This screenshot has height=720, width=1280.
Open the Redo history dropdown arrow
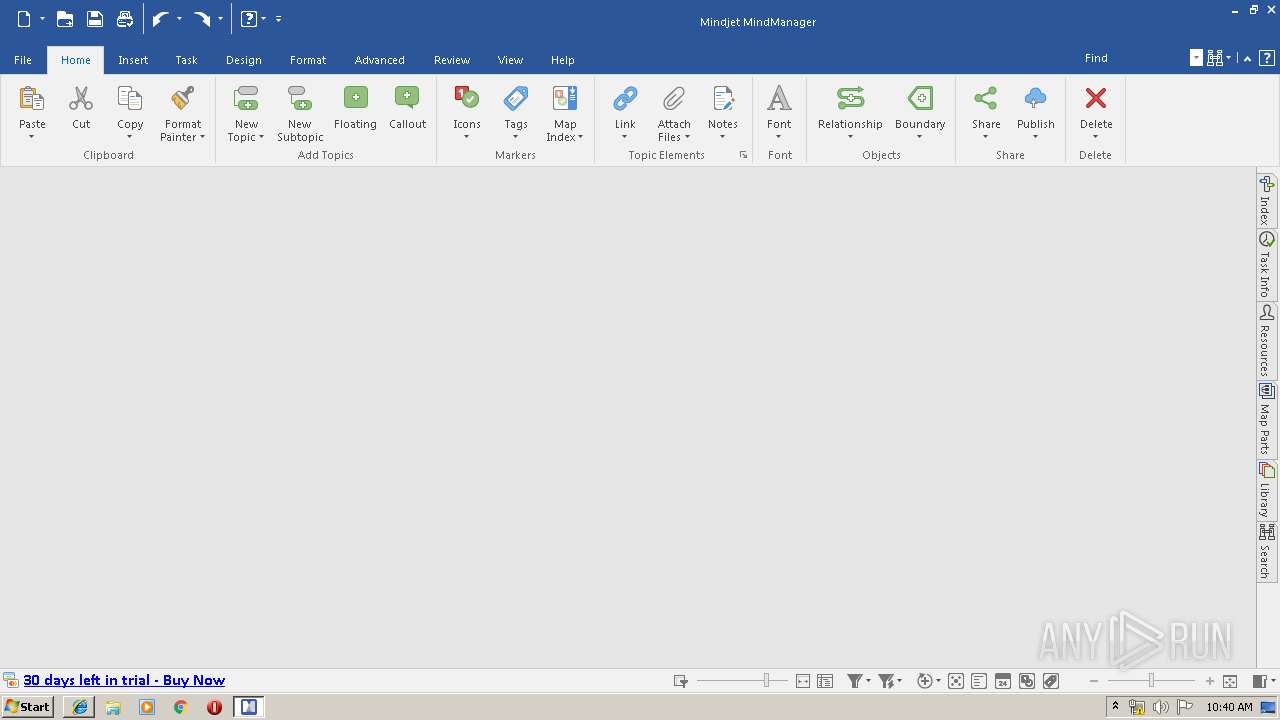pos(220,19)
